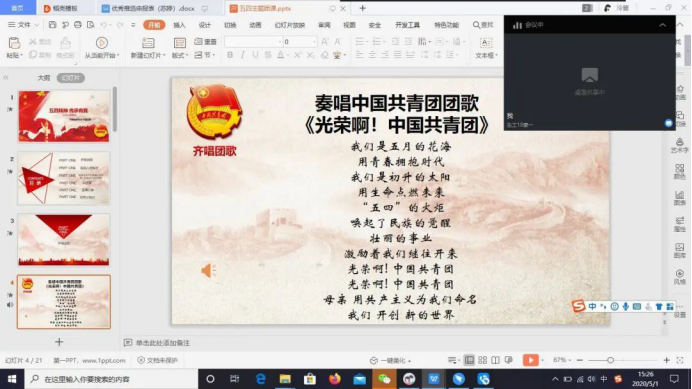The width and height of the screenshot is (692, 389).
Task: Switch to slide sorter view icon
Action: pos(482,360)
